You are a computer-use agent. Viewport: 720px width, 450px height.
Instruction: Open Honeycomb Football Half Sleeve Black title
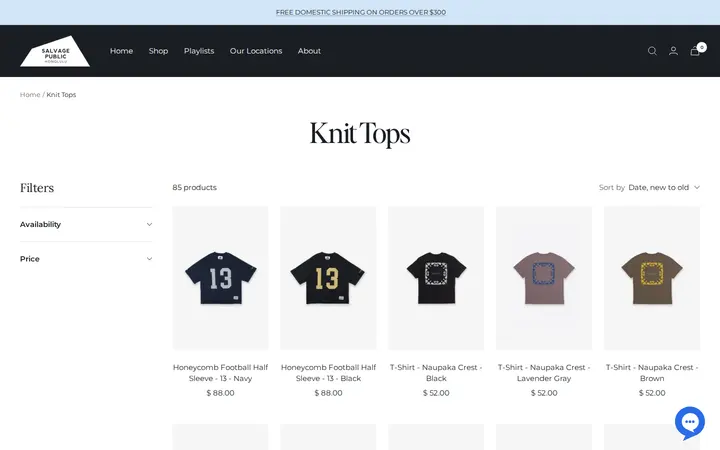(x=328, y=373)
